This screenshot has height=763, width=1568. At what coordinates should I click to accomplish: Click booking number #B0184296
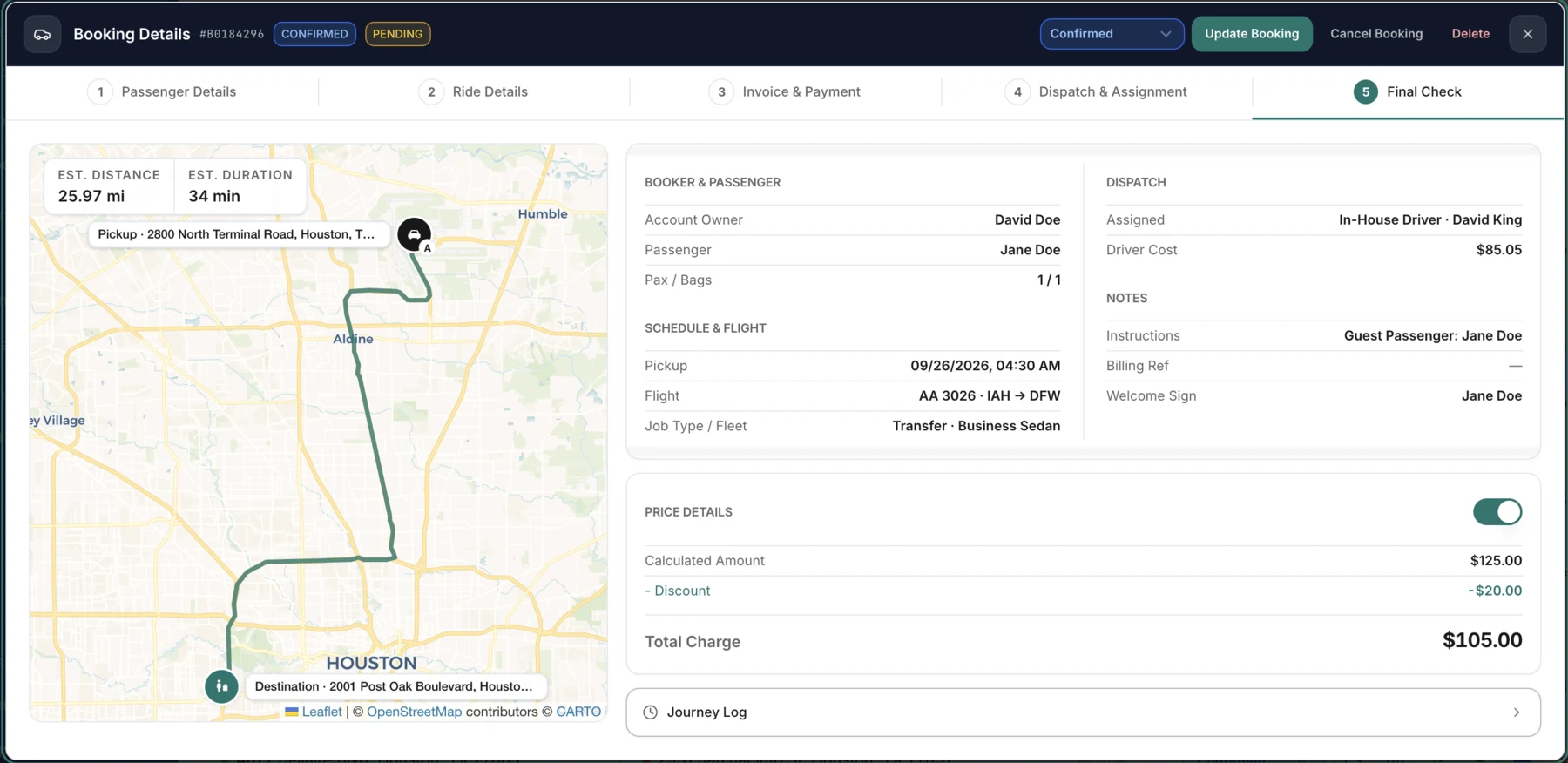(x=232, y=34)
